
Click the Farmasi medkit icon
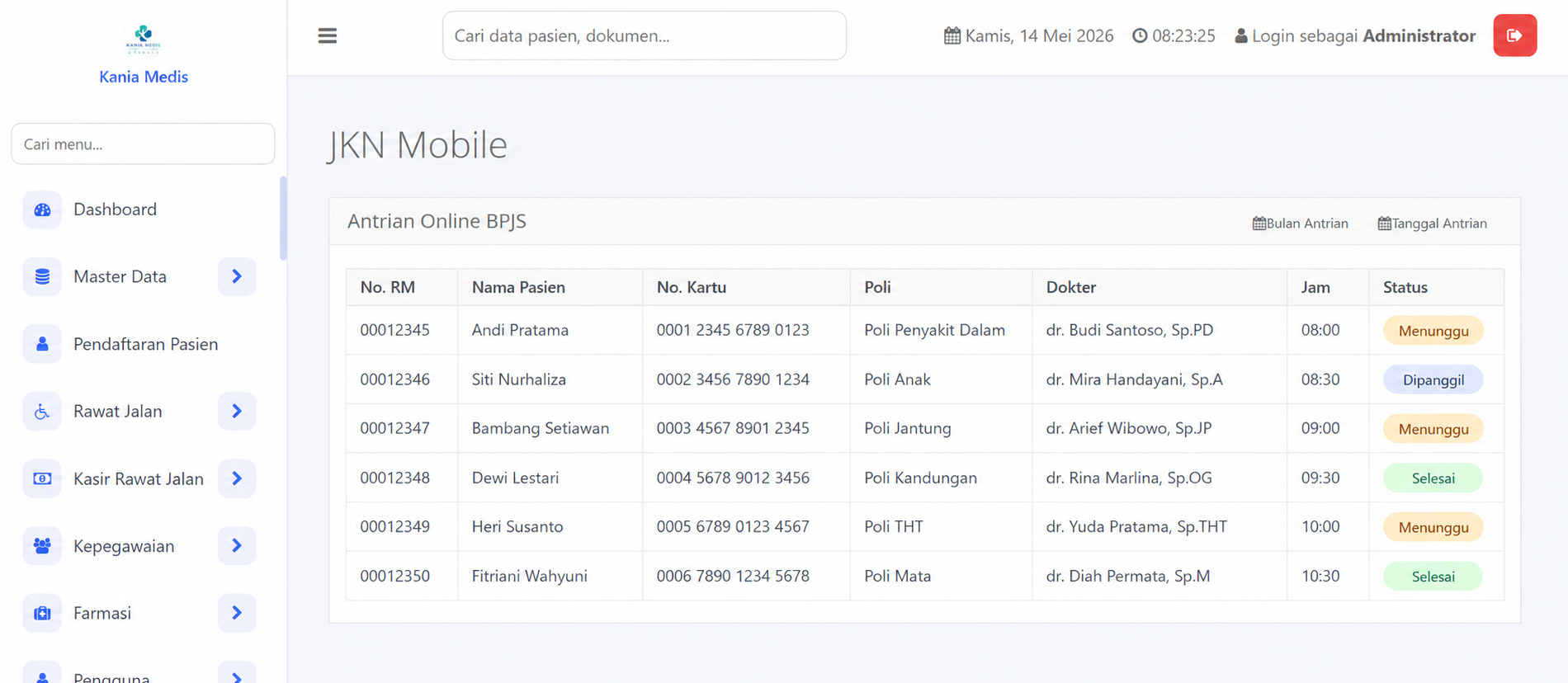click(x=42, y=613)
